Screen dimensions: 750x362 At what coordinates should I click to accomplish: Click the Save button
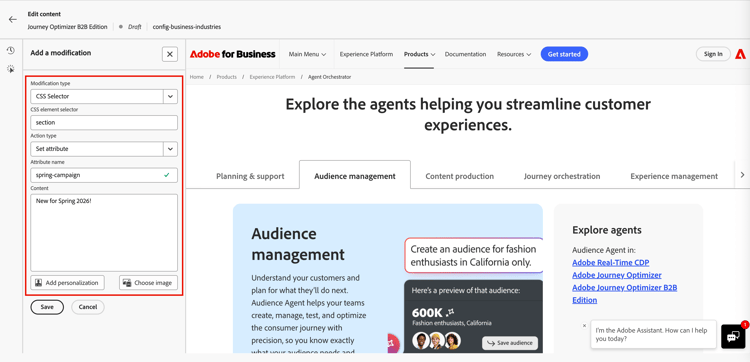(47, 307)
